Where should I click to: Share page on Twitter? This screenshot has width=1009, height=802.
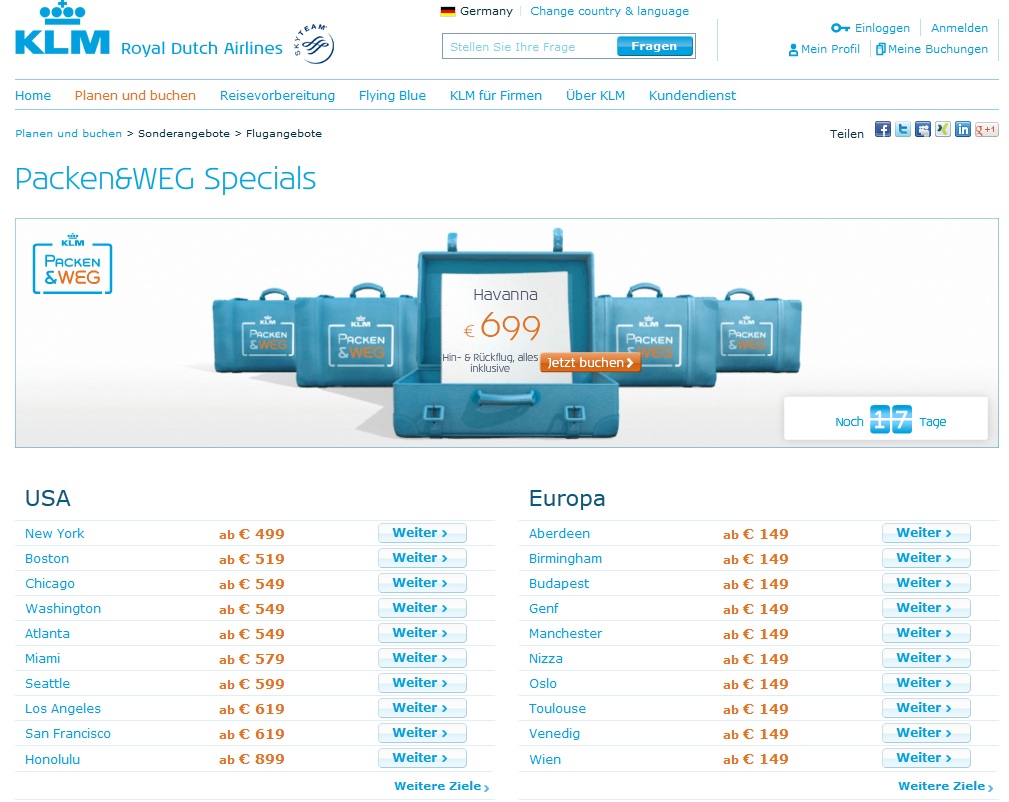903,129
